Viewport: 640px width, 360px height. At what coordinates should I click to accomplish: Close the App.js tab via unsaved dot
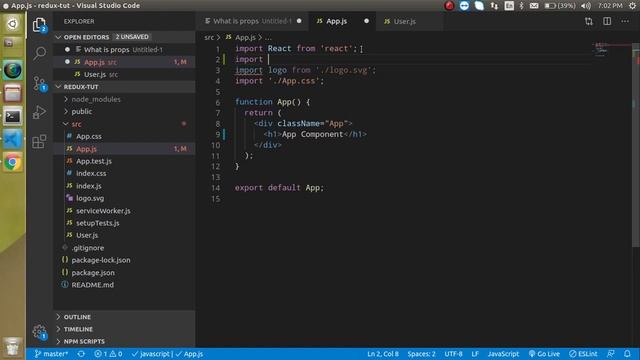point(366,21)
